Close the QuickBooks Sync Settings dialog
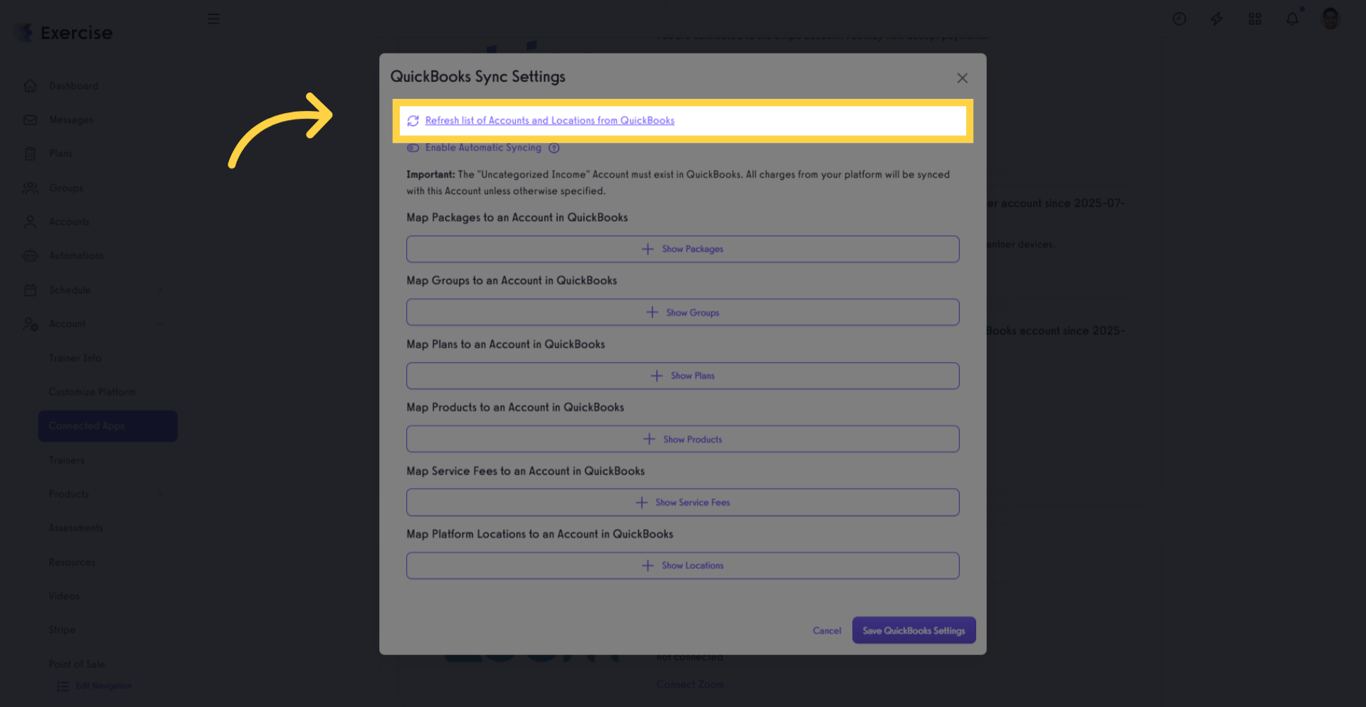 (962, 78)
